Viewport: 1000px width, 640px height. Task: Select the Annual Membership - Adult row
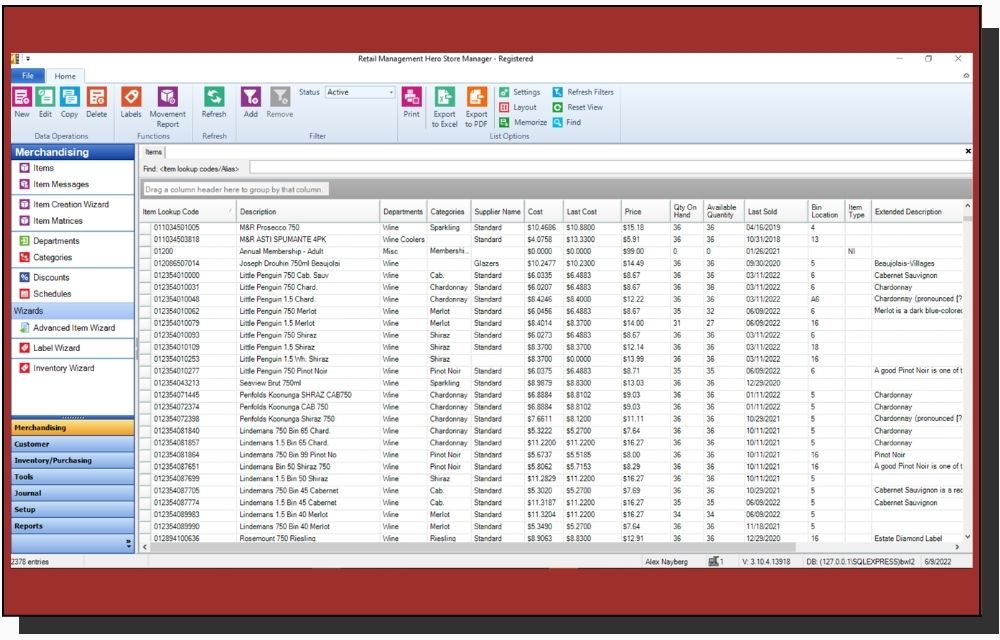pos(551,252)
